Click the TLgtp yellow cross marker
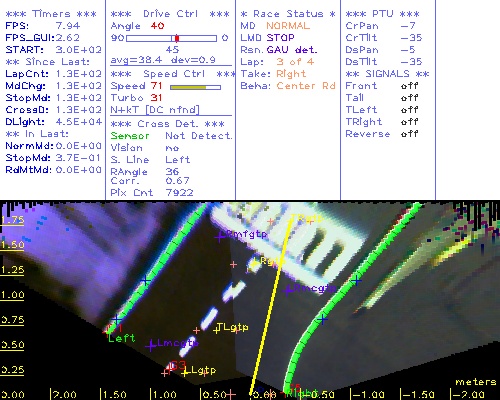The image size is (500, 400). coord(217,330)
